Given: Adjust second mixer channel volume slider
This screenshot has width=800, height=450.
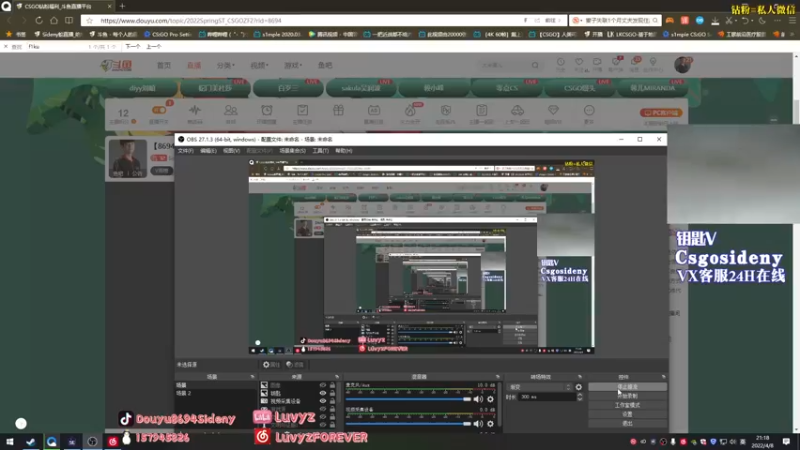Looking at the screenshot, I should pyautogui.click(x=408, y=423).
